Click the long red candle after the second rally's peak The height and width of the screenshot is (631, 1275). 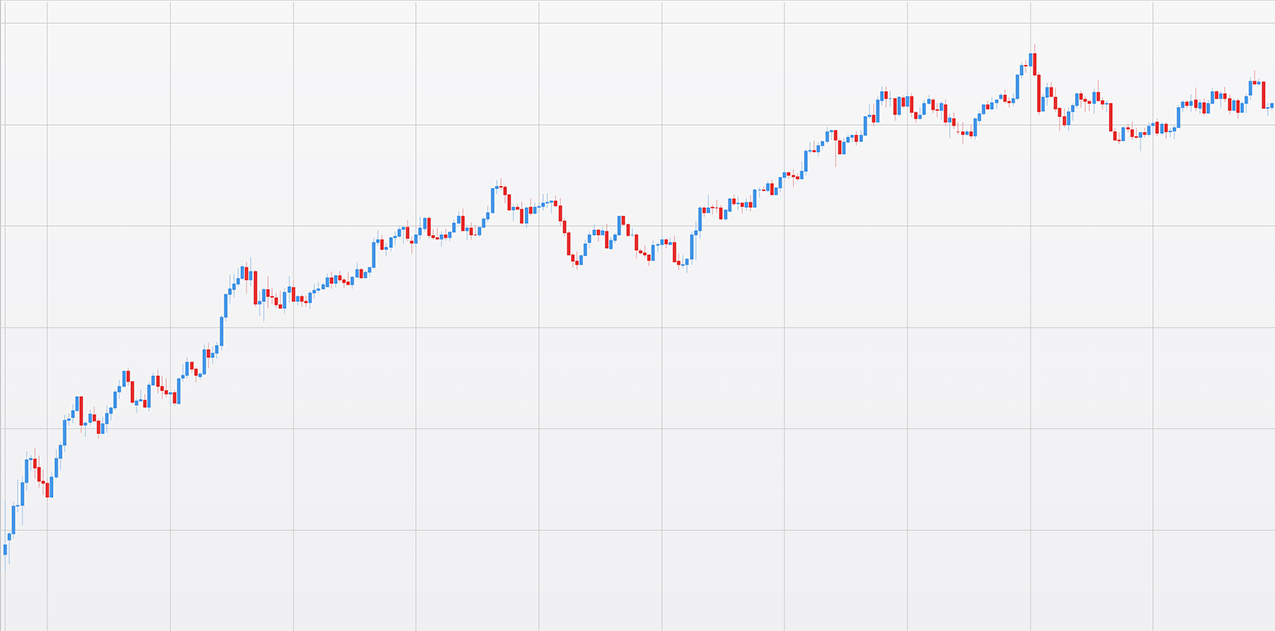pyautogui.click(x=256, y=286)
